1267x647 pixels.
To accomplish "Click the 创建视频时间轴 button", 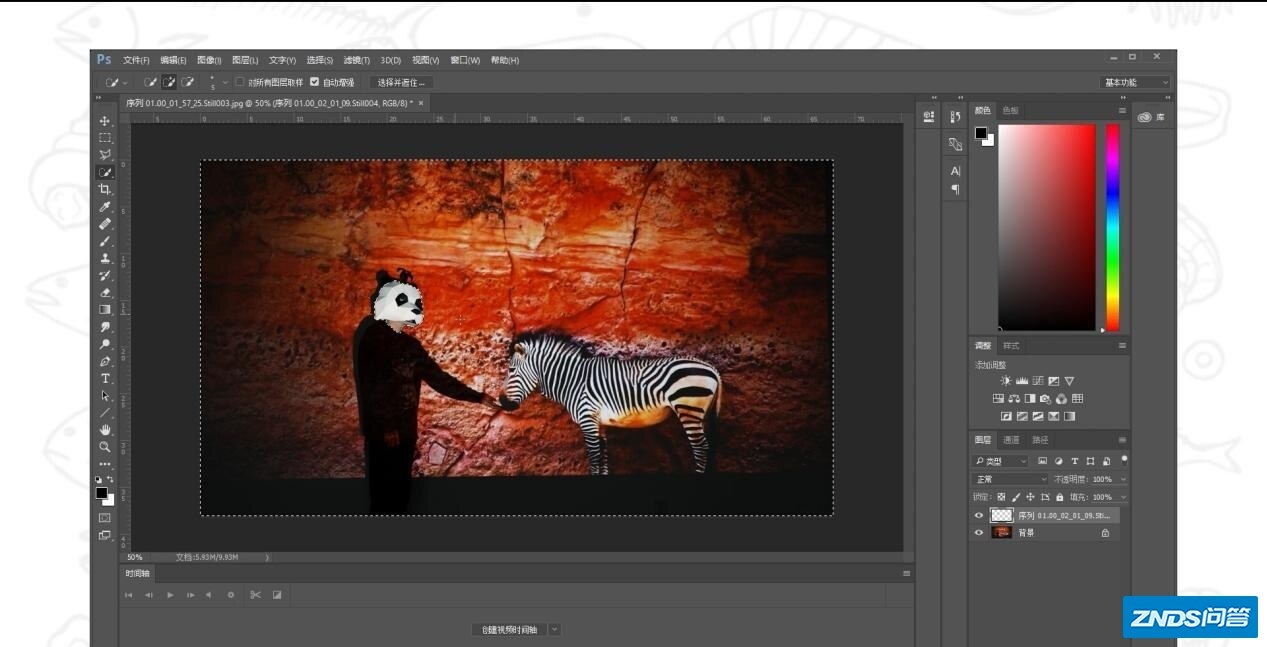I will (509, 630).
